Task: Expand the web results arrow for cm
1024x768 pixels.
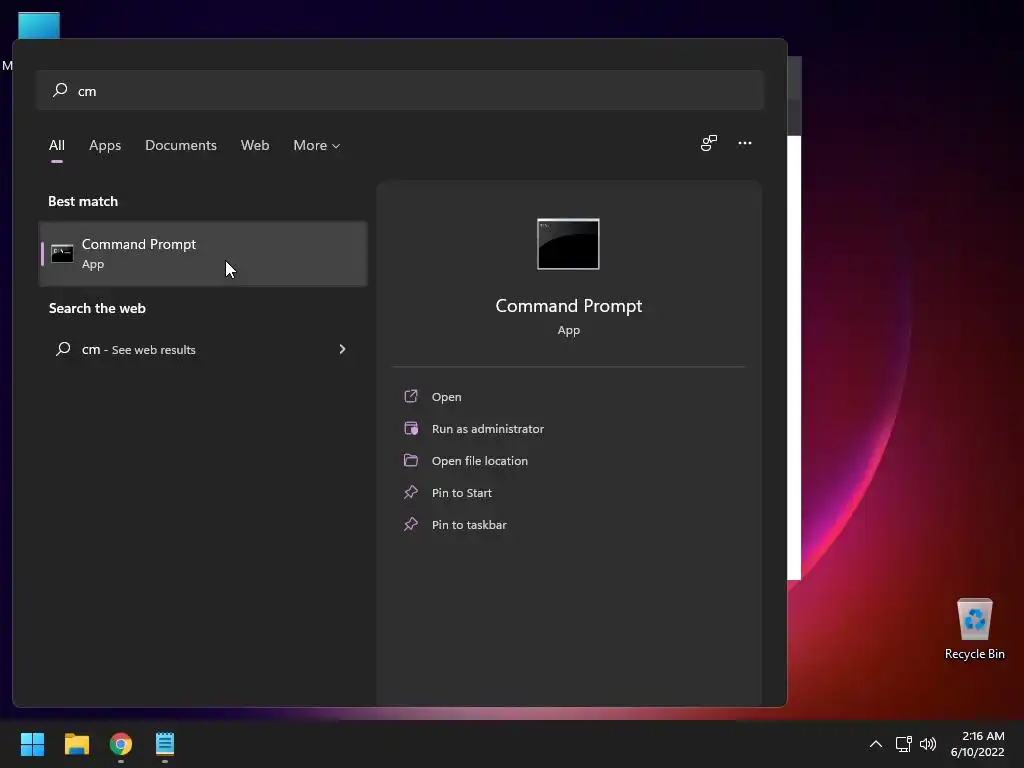Action: [x=342, y=349]
